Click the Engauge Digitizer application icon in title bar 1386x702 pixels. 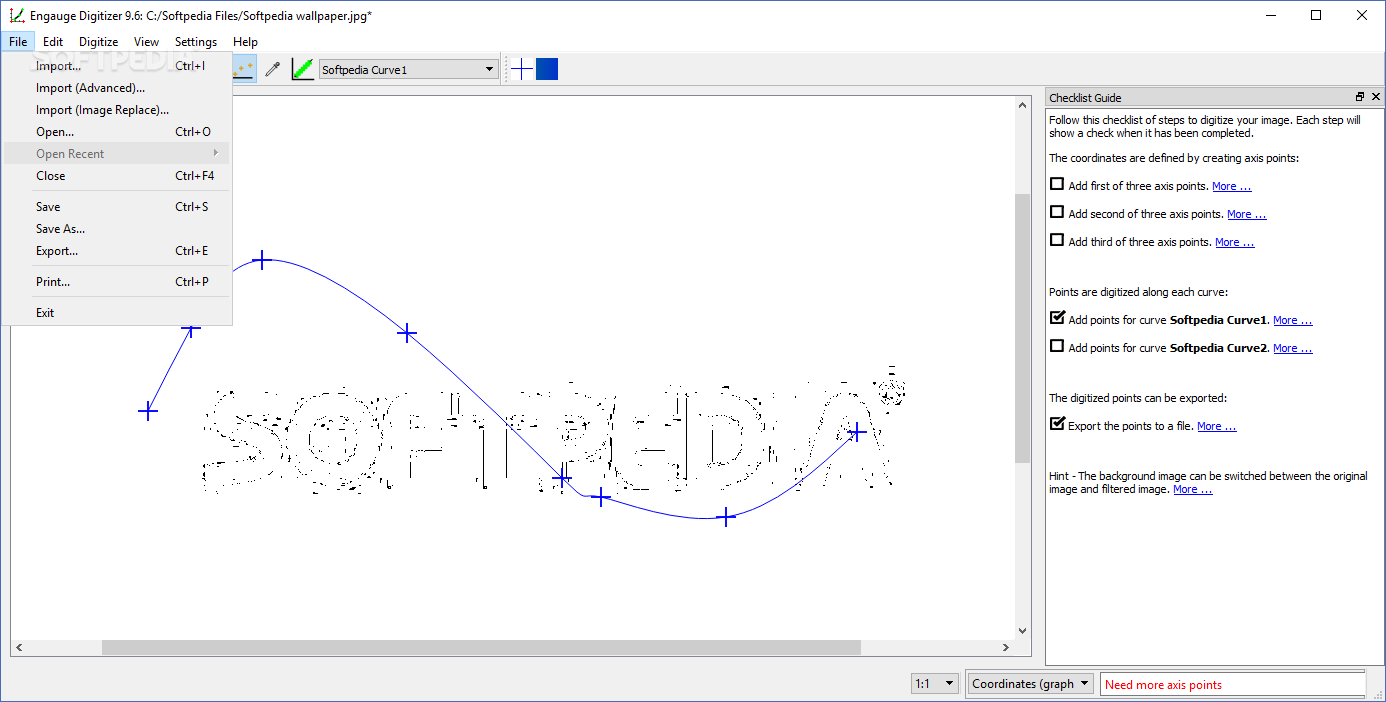pyautogui.click(x=16, y=15)
